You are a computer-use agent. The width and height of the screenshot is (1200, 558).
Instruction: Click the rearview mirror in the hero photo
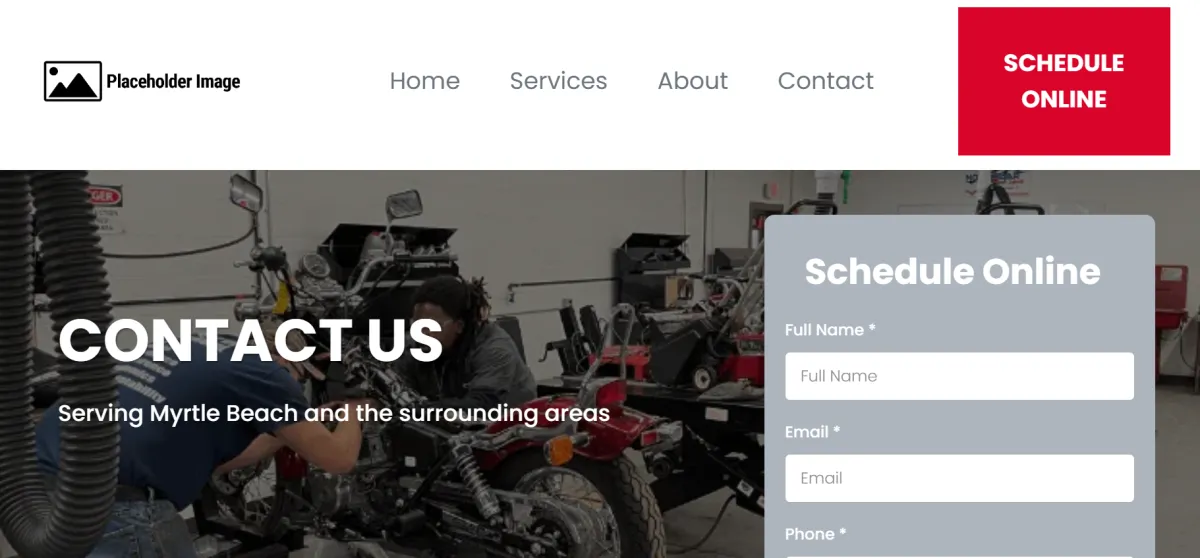(404, 205)
